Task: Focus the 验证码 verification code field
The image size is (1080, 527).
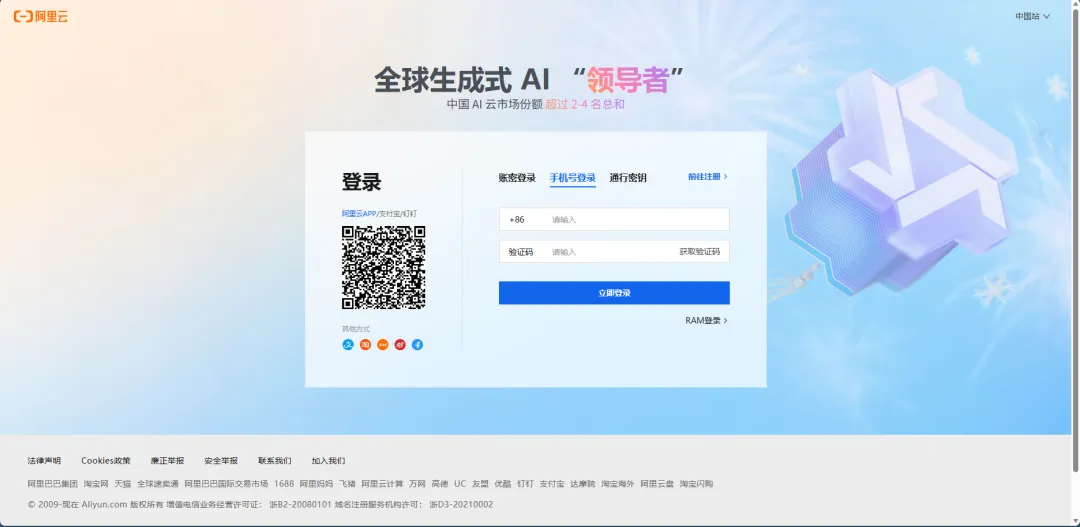Action: (x=613, y=252)
